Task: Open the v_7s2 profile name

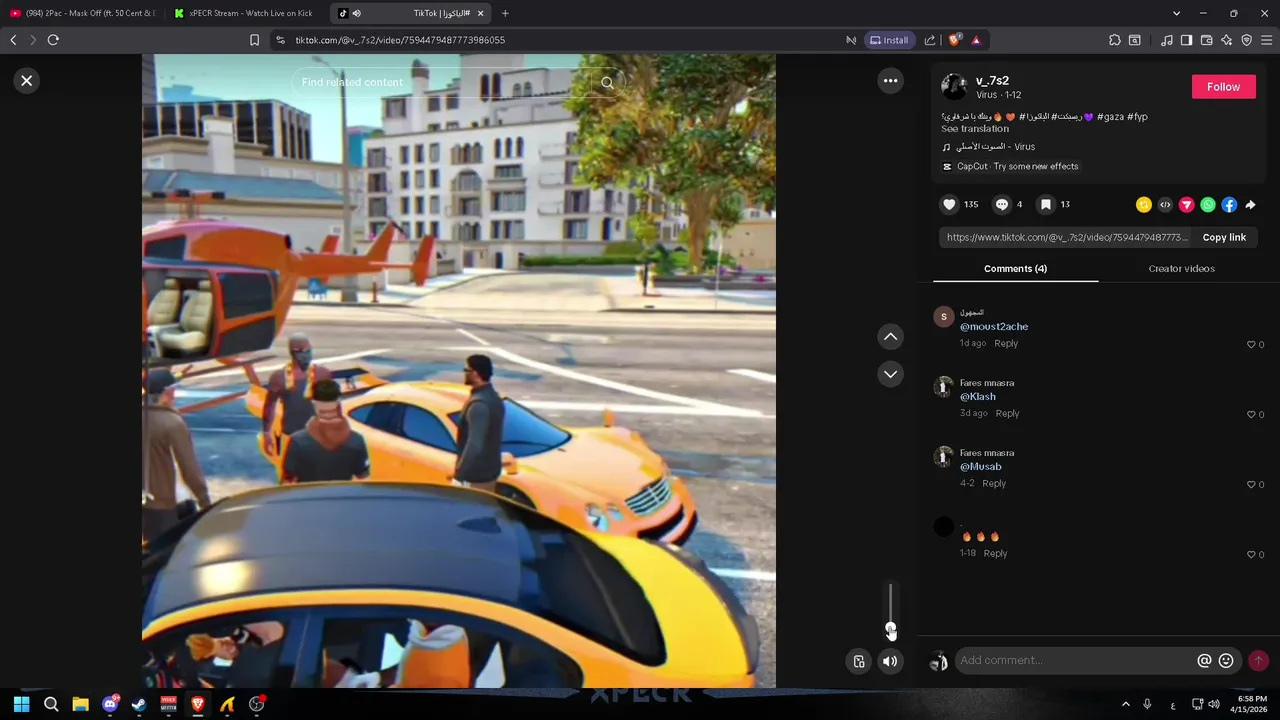Action: point(992,81)
